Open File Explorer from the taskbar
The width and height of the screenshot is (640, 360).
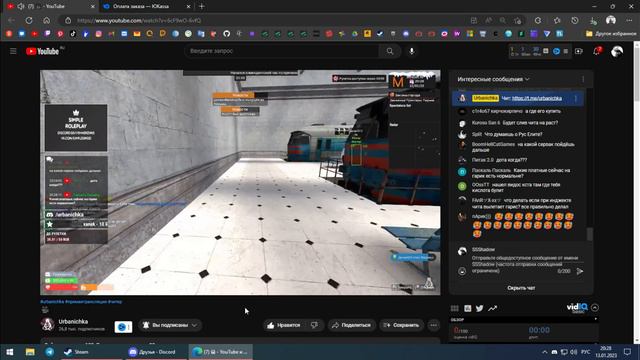click(30, 352)
